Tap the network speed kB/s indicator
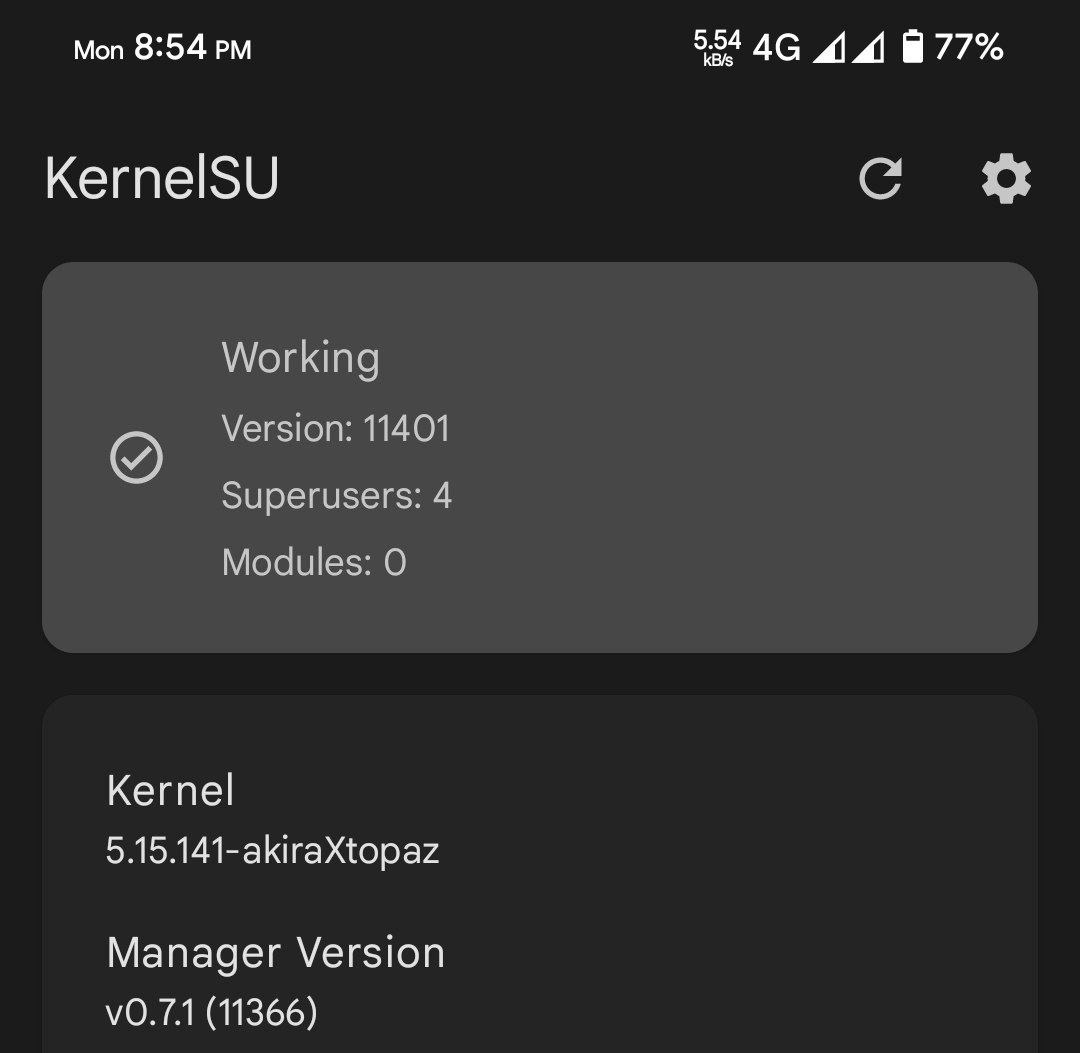The width and height of the screenshot is (1080, 1053). tap(717, 47)
